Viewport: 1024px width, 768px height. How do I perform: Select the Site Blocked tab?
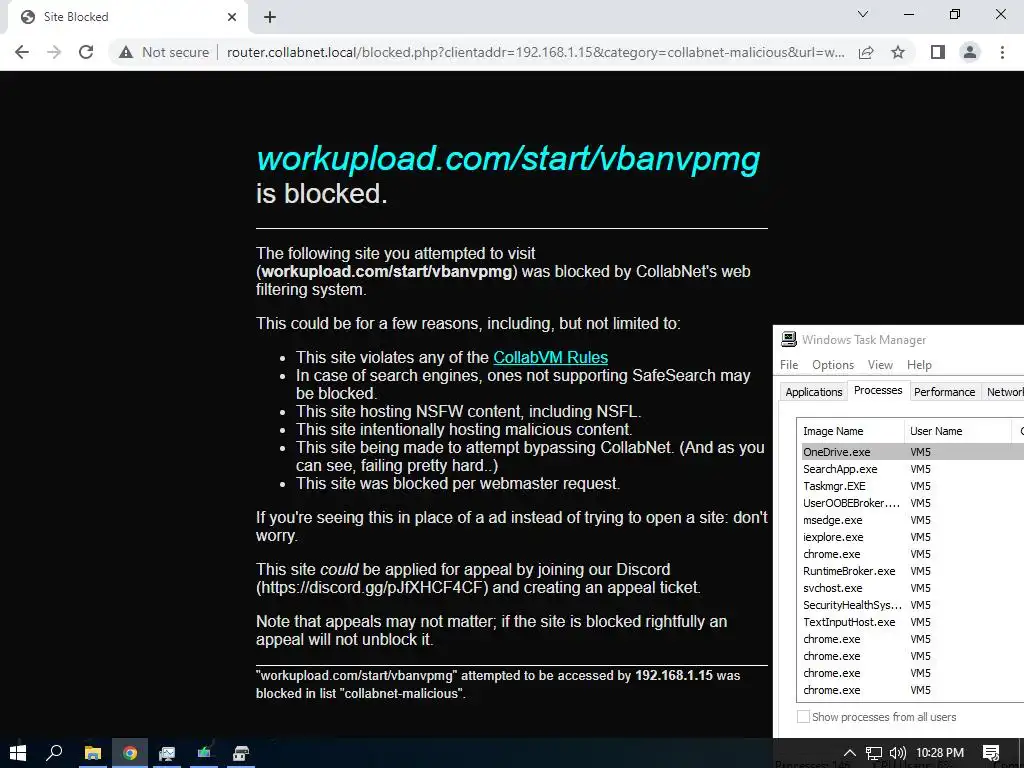(x=127, y=17)
